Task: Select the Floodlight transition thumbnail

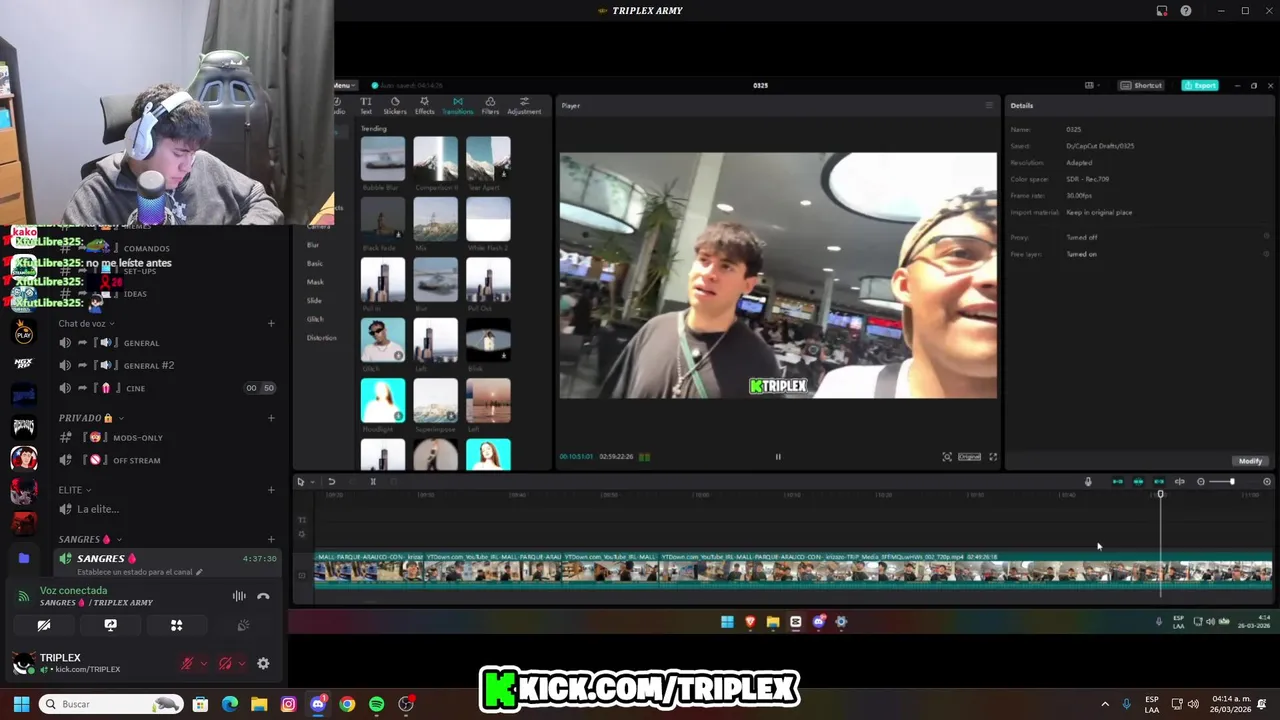Action: tap(383, 401)
